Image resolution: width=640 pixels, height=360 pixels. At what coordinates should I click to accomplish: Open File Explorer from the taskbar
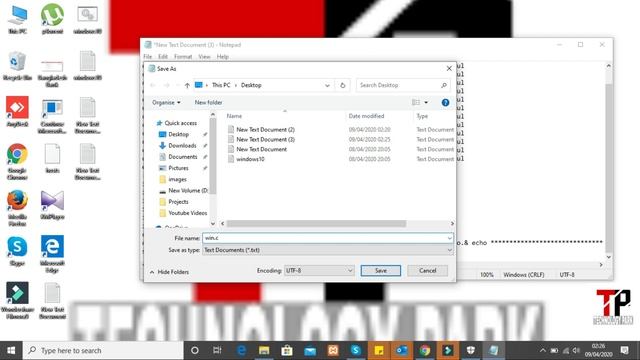coord(264,350)
